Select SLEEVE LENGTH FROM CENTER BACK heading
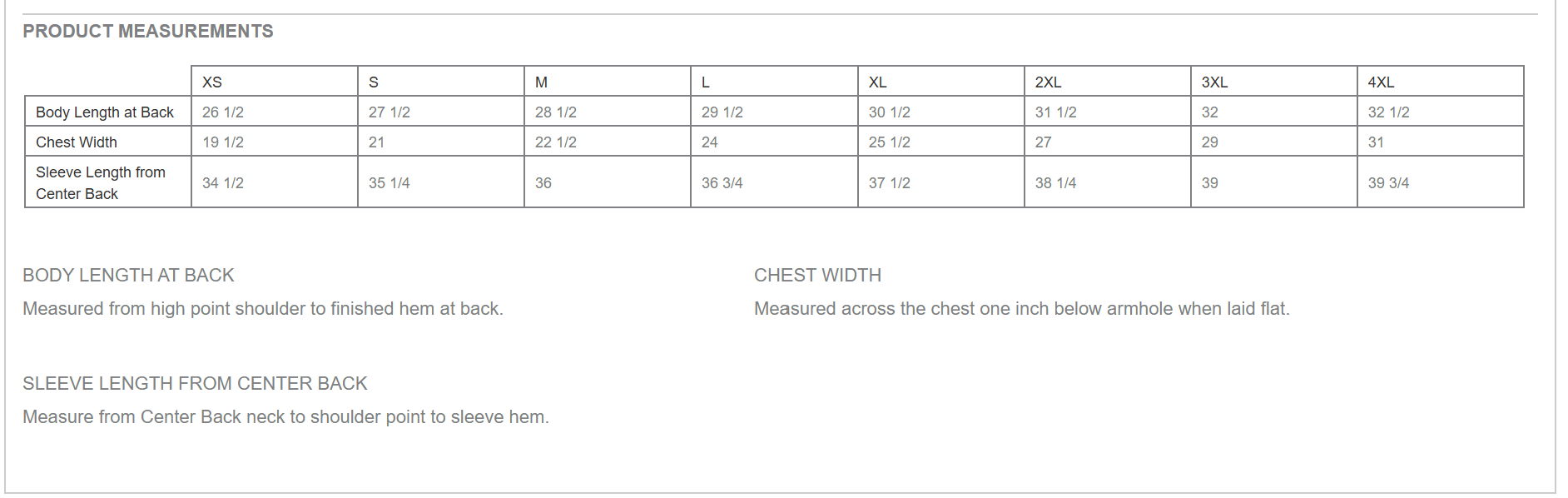The image size is (1568, 498). (195, 384)
